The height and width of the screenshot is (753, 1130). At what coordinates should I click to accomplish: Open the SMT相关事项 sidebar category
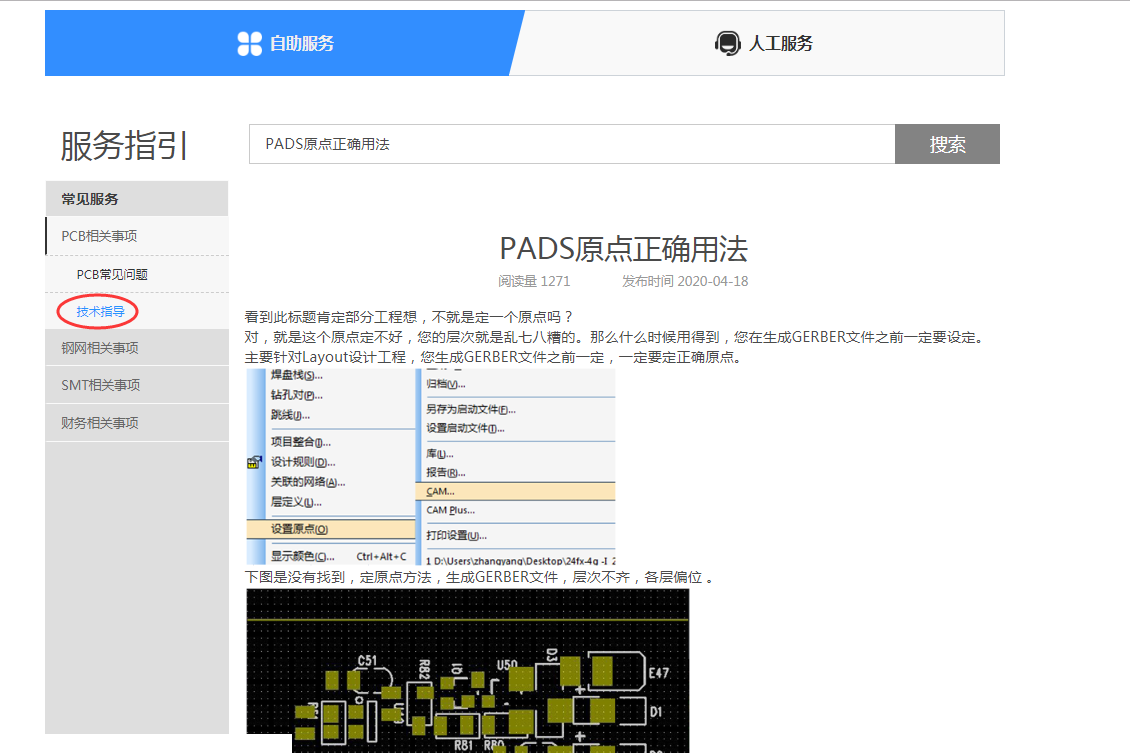[137, 385]
